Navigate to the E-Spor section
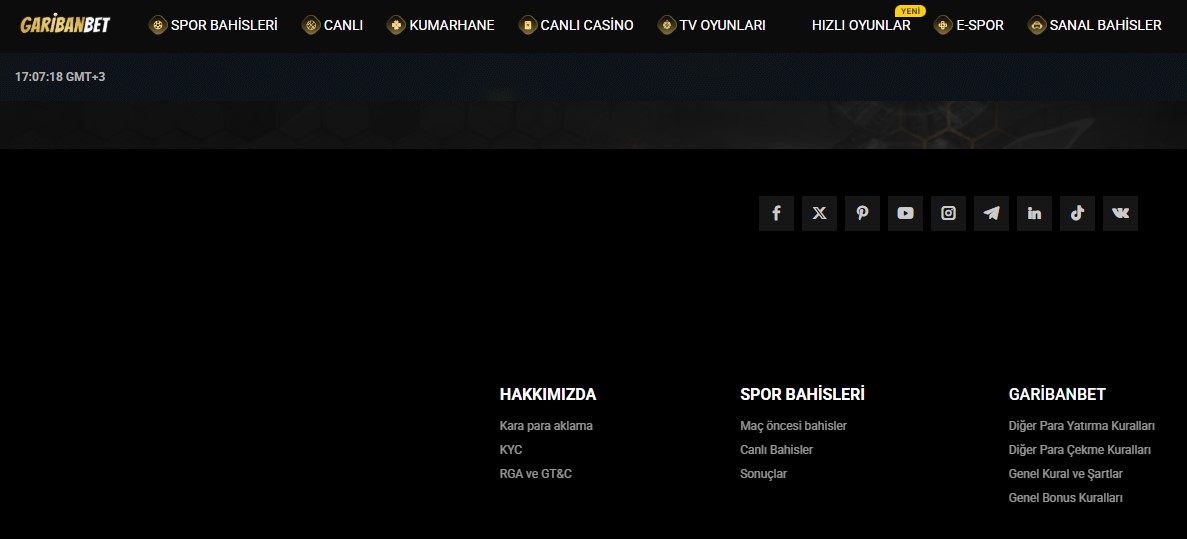Image resolution: width=1187 pixels, height=539 pixels. click(969, 25)
